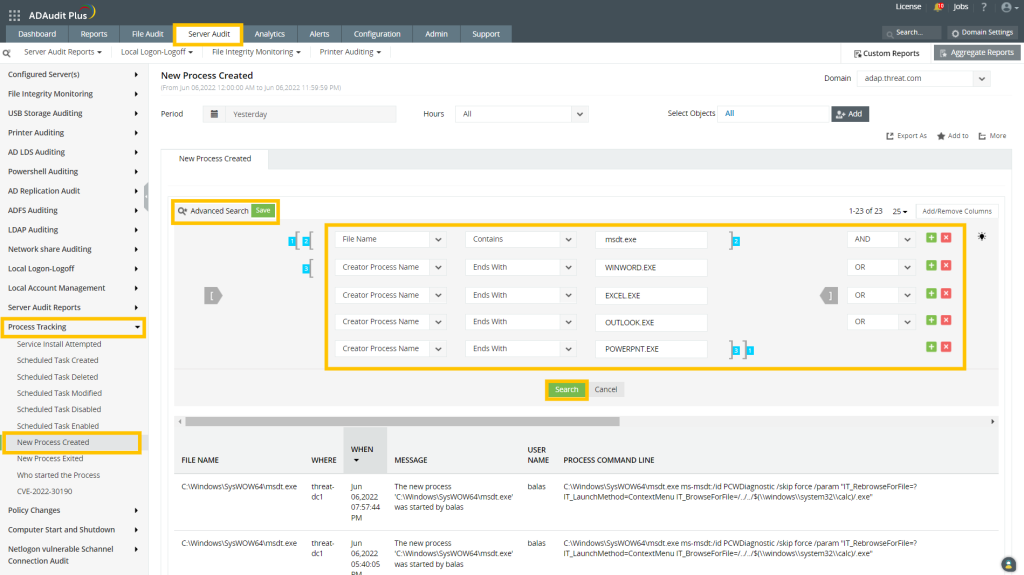Open the apps grid icon beside ADAudit Plus

pyautogui.click(x=14, y=13)
